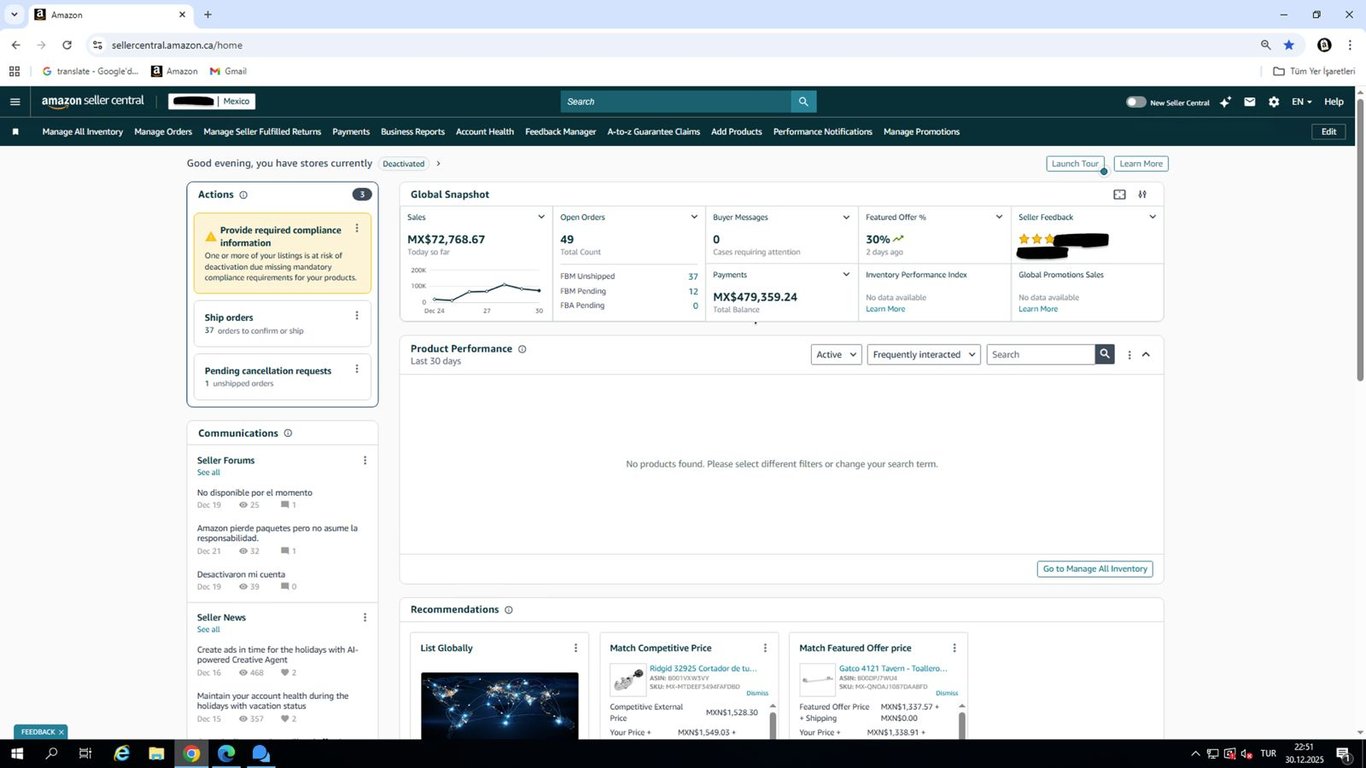Open the Desactivaron mi cuenta forum post
The width and height of the screenshot is (1366, 768).
pyautogui.click(x=241, y=575)
